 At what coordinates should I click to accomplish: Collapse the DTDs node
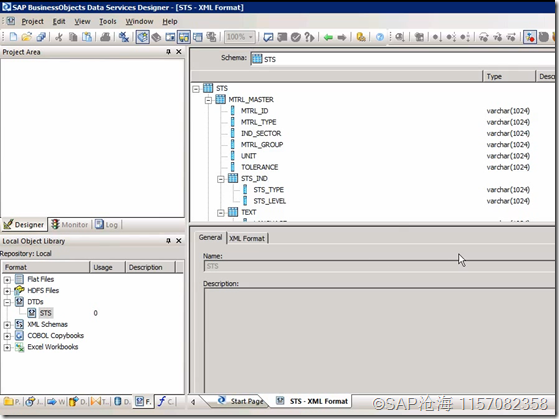point(7,302)
